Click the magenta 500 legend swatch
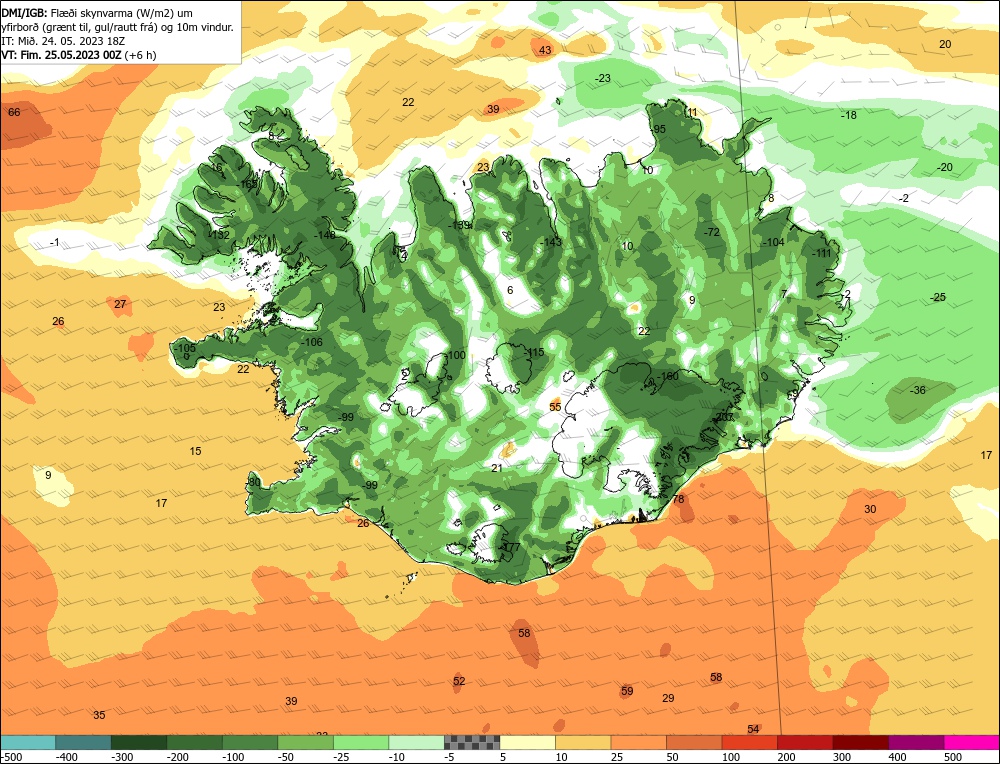Screen dimensions: 1000x764 (971, 742)
